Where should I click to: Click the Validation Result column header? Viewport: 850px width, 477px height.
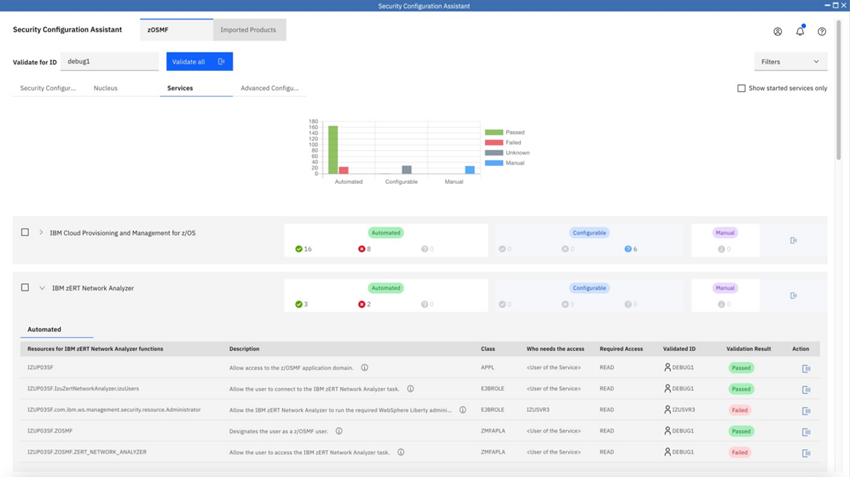[748, 349]
